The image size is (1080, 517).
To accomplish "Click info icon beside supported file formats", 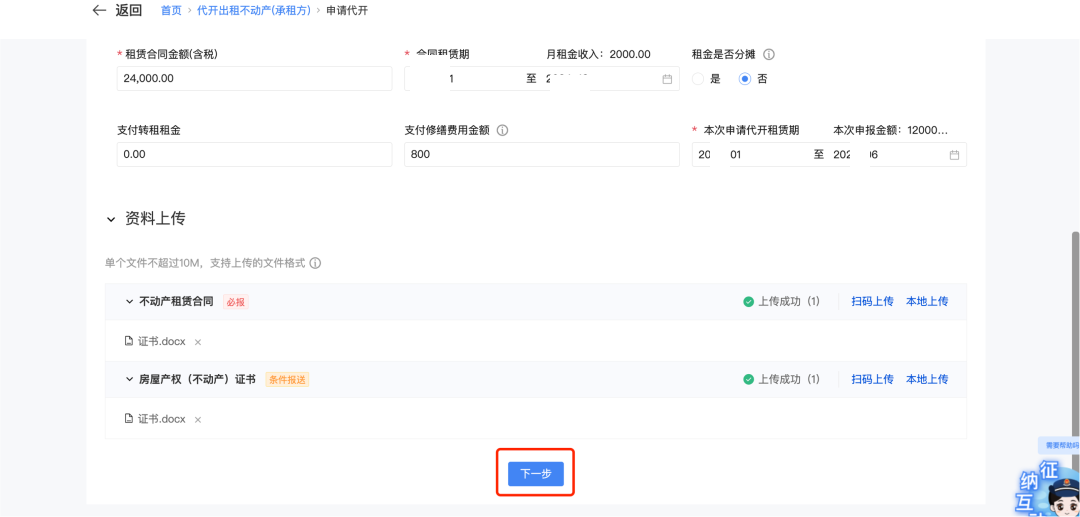I will [315, 264].
